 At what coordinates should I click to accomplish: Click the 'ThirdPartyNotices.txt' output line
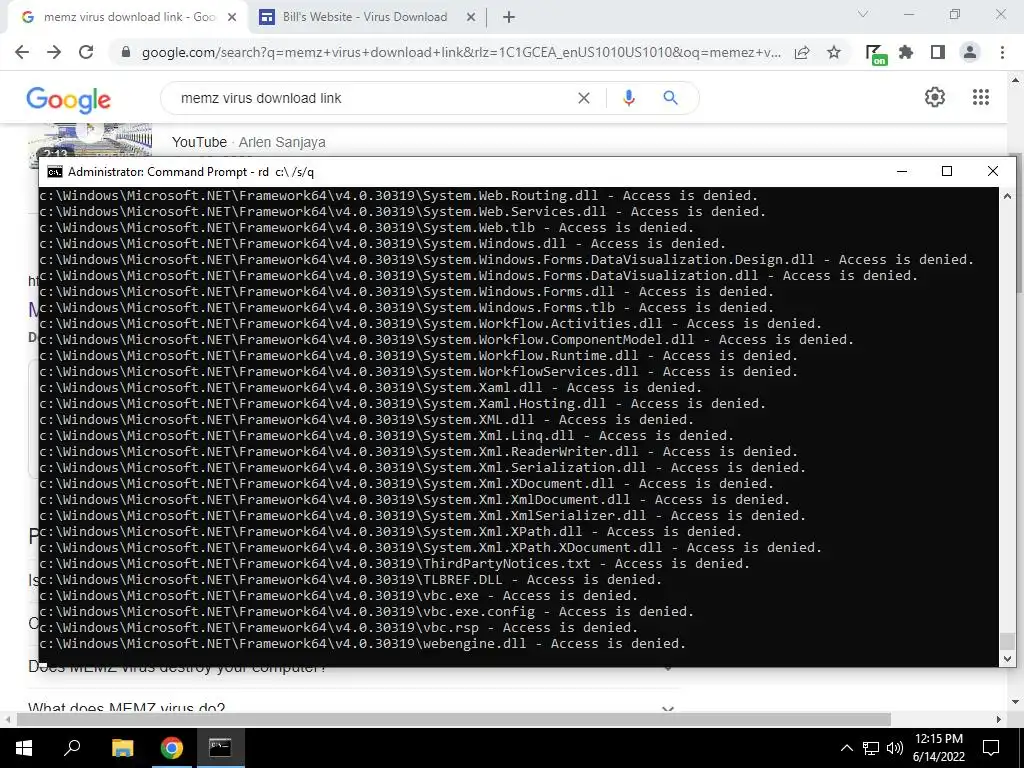coord(394,564)
